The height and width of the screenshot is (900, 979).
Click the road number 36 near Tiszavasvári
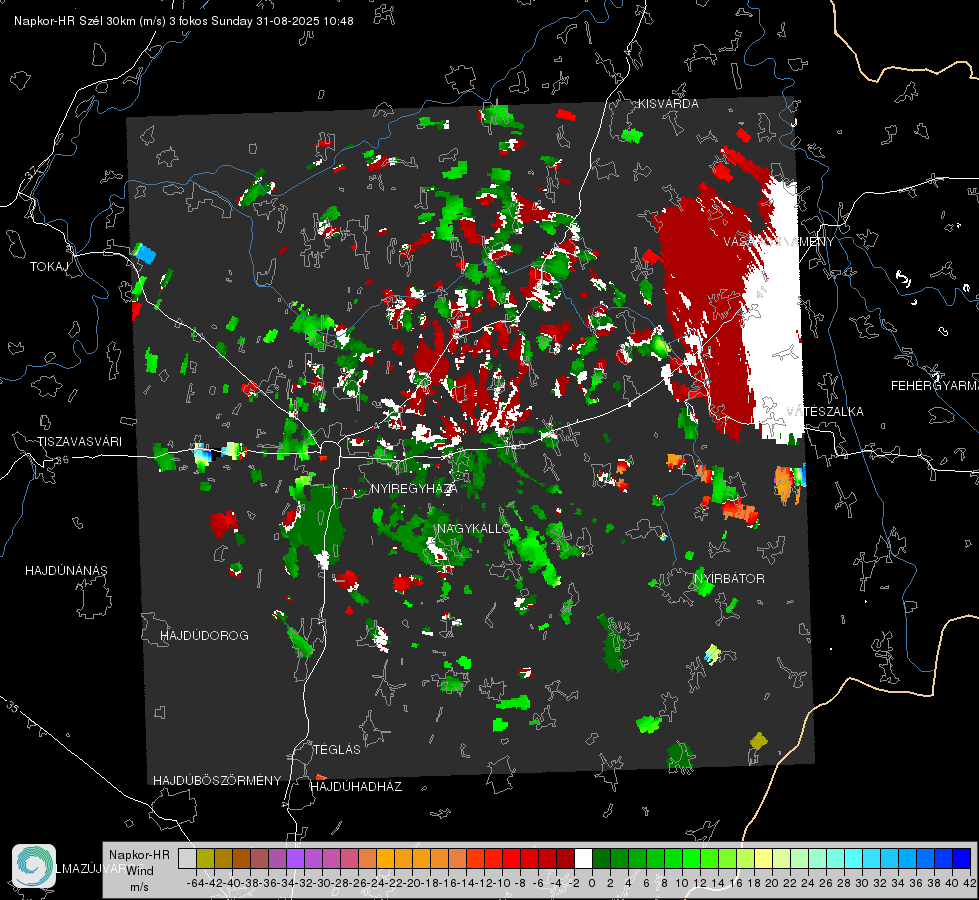(x=62, y=460)
